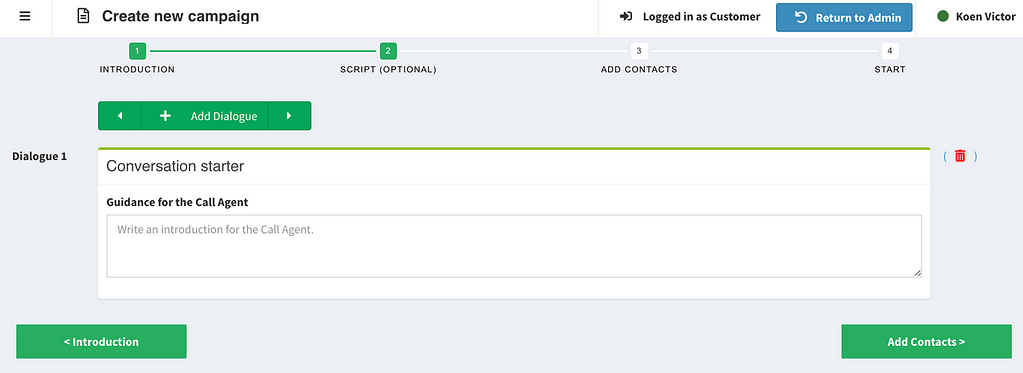Proceed with the Add Contacts > button
1023x373 pixels.
click(926, 342)
